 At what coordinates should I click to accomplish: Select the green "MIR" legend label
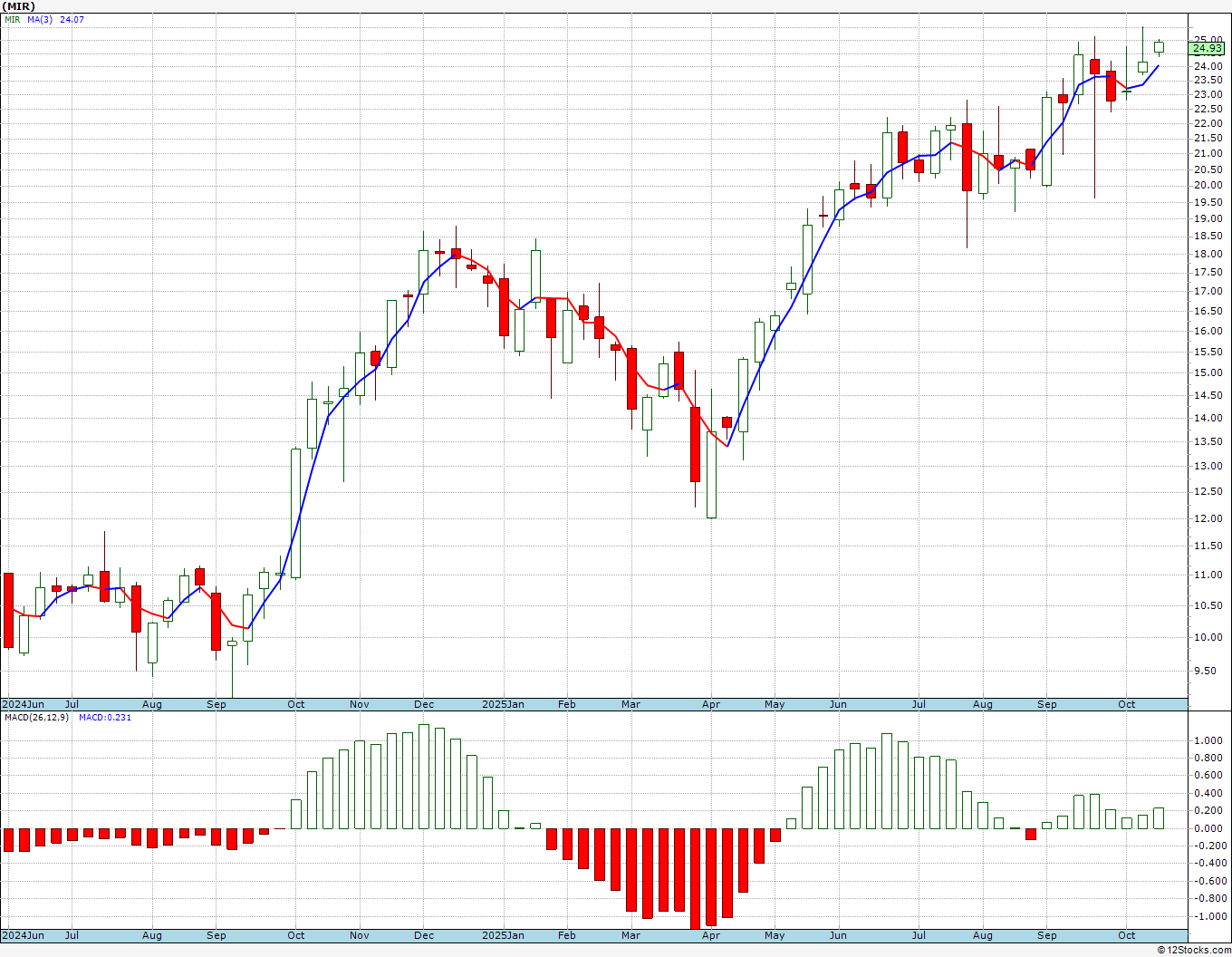[x=12, y=19]
